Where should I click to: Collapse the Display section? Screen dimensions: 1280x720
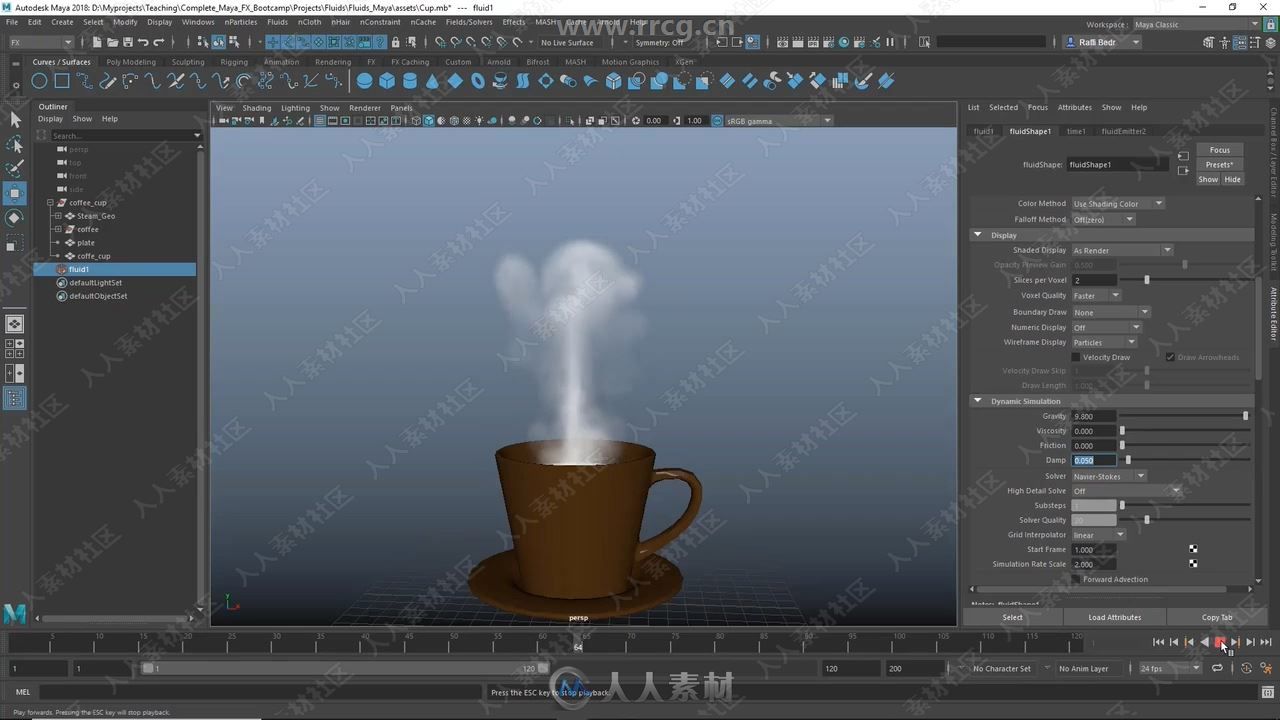pyautogui.click(x=978, y=235)
